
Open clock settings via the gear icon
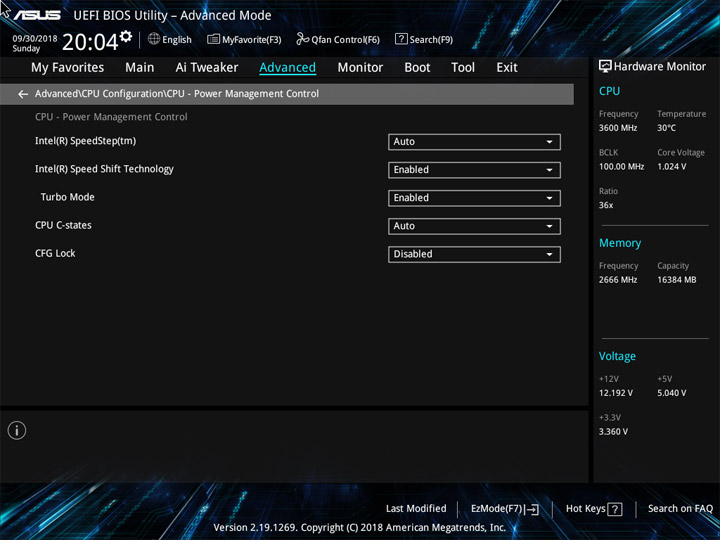point(126,36)
